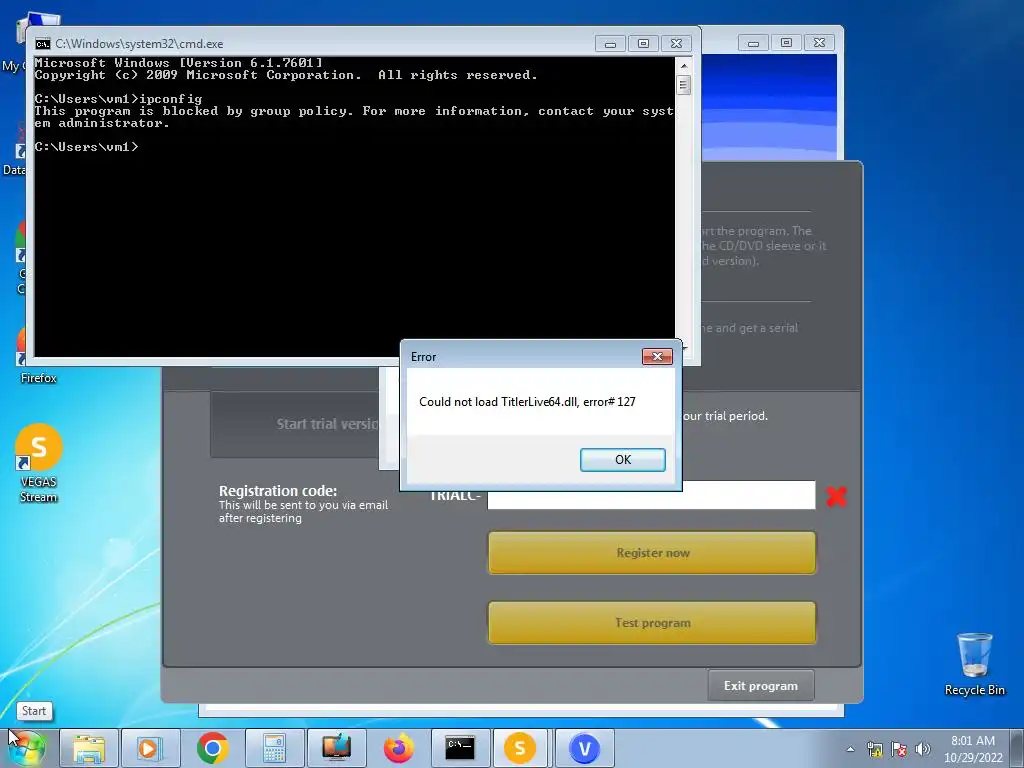Click the Register now button
The height and width of the screenshot is (768, 1024).
pos(652,552)
